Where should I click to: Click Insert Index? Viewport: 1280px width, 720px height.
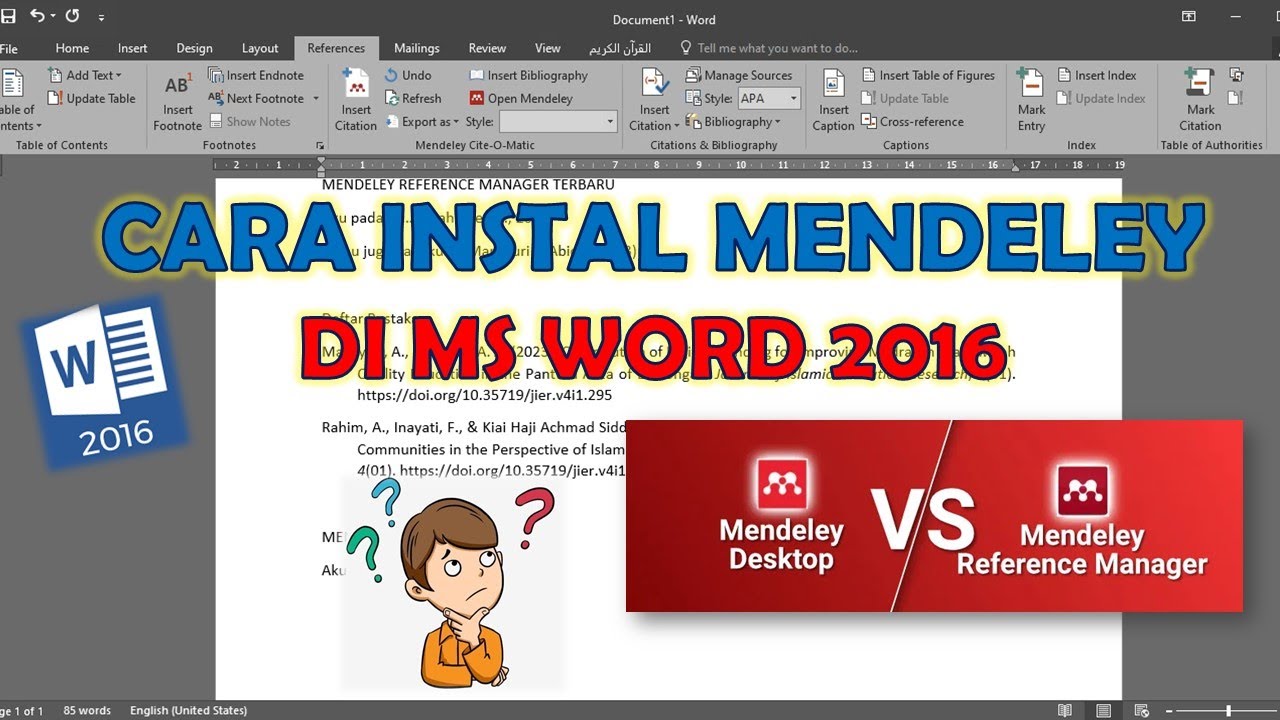1096,75
